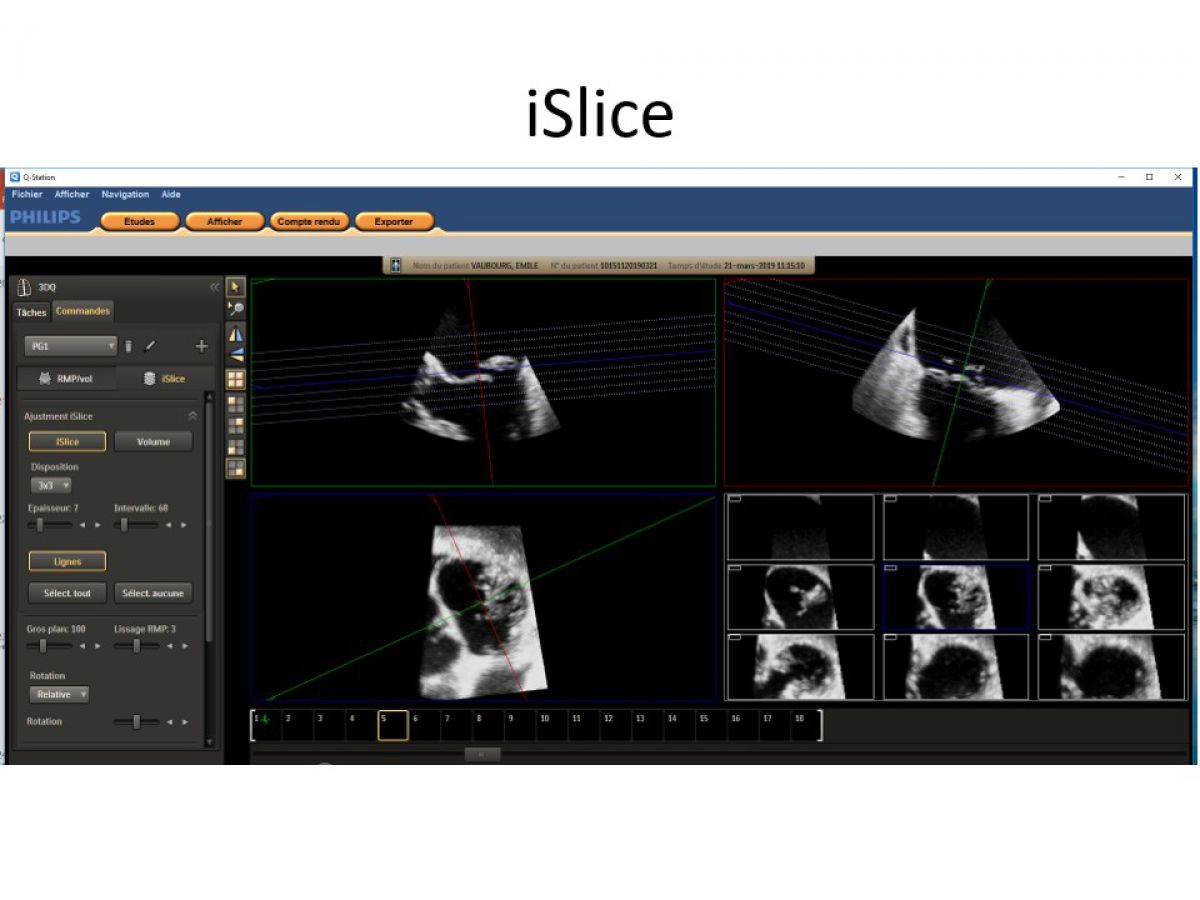Choose the layout icon with bottom-left pane highlighted
The height and width of the screenshot is (900, 1200).
coord(236,447)
